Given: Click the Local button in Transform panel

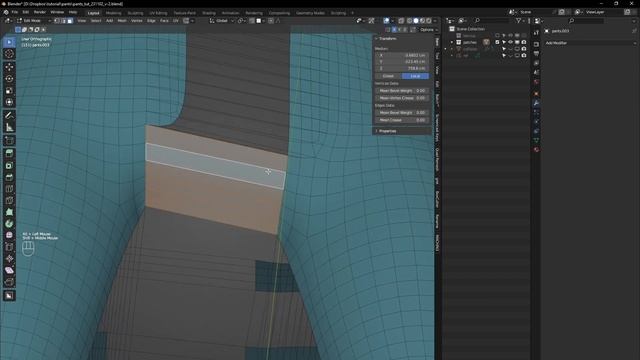Looking at the screenshot, I should [x=415, y=76].
